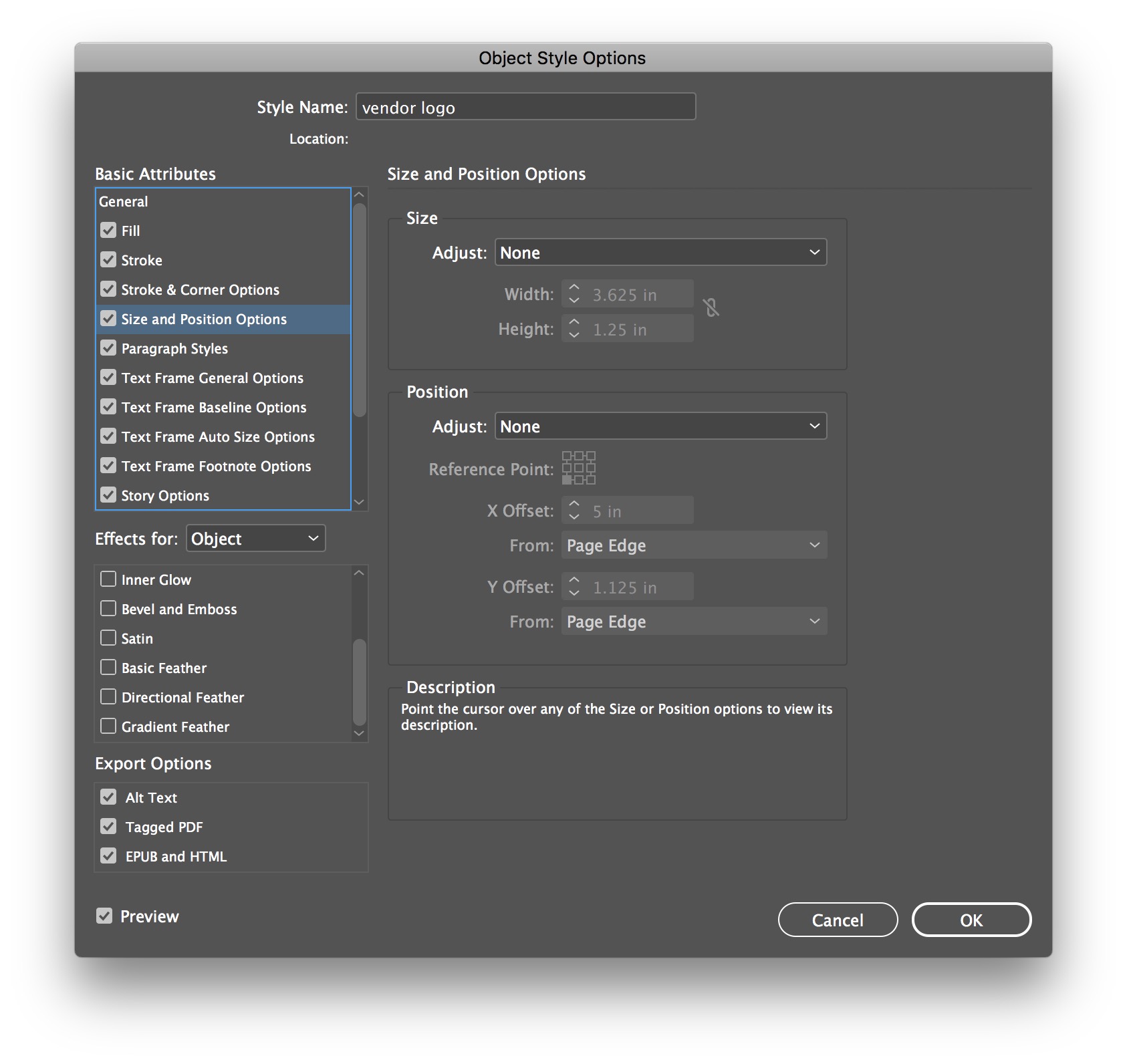Toggle the Text Frame General Options checkbox
The image size is (1127, 1064).
pos(108,378)
